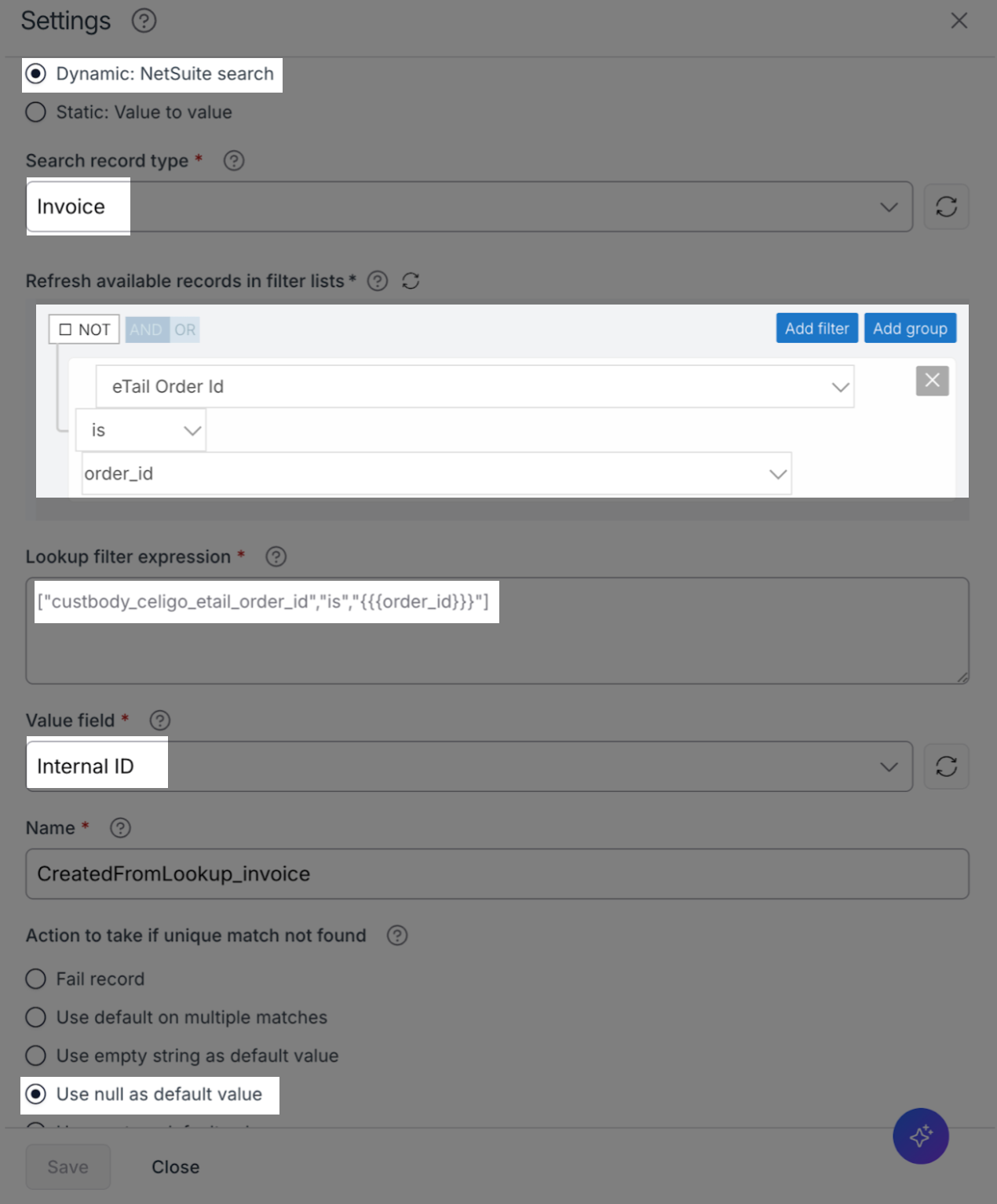Refresh available records in filter lists
Viewport: 997px width, 1204px height.
pyautogui.click(x=411, y=281)
